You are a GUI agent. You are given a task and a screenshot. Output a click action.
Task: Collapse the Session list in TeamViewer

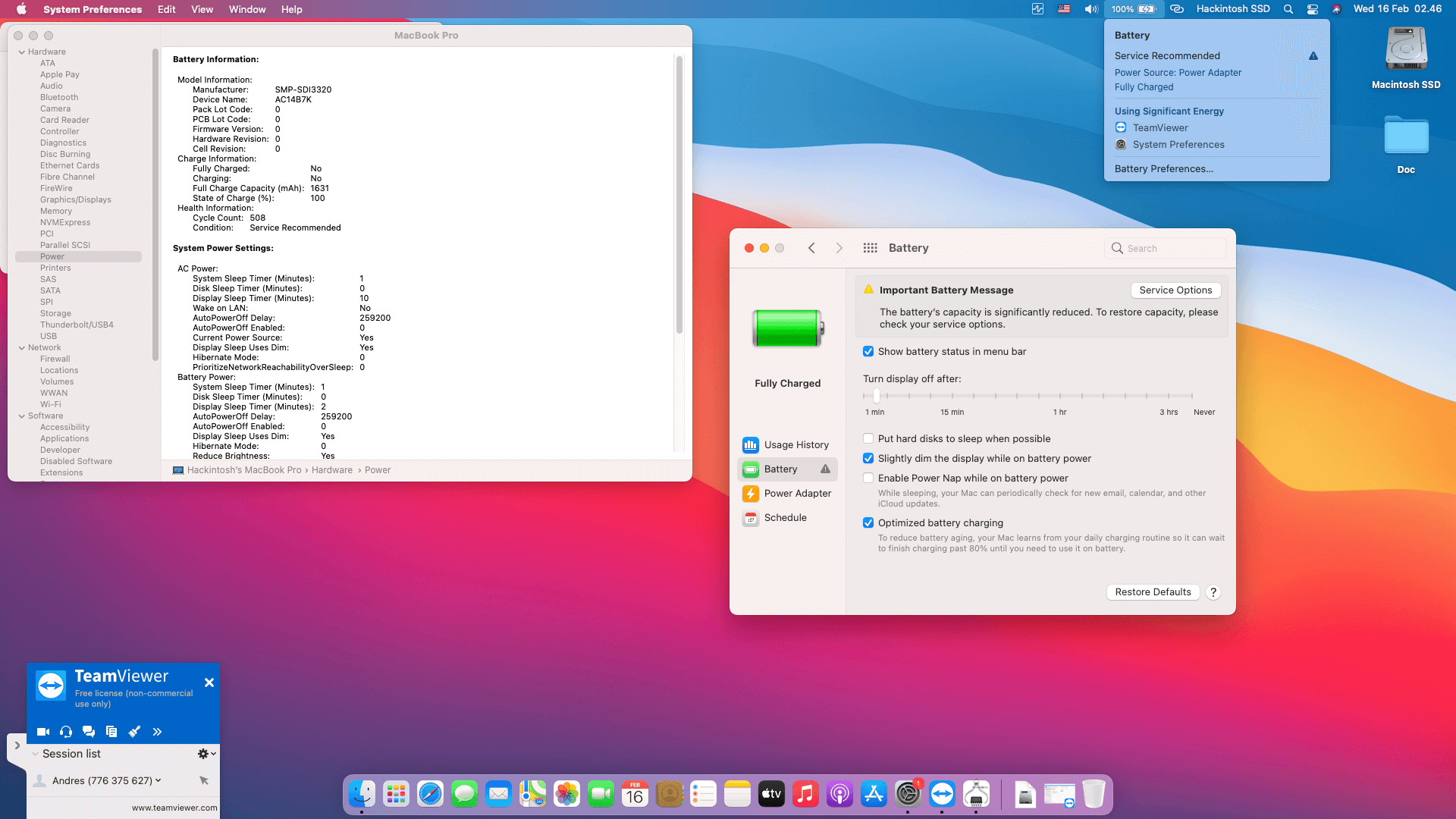click(35, 753)
